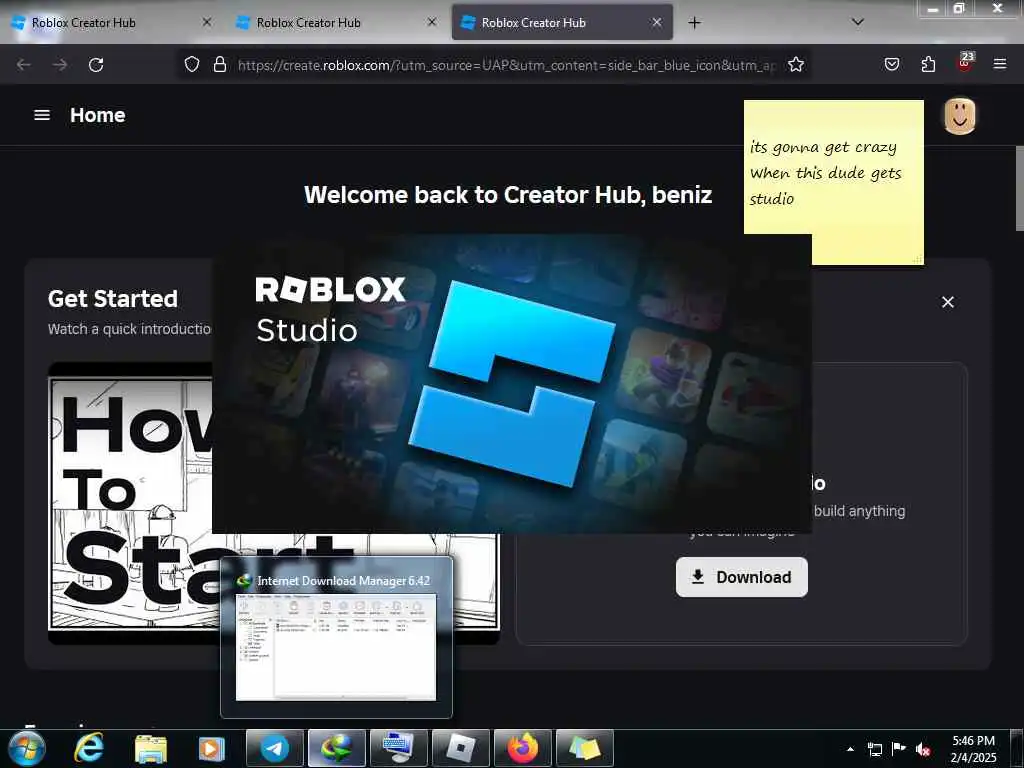Switch to Firefox in the taskbar
Image resolution: width=1024 pixels, height=768 pixels.
[x=522, y=748]
